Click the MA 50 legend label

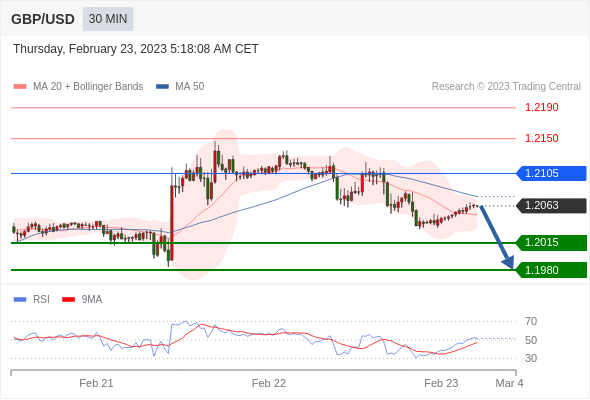[190, 87]
